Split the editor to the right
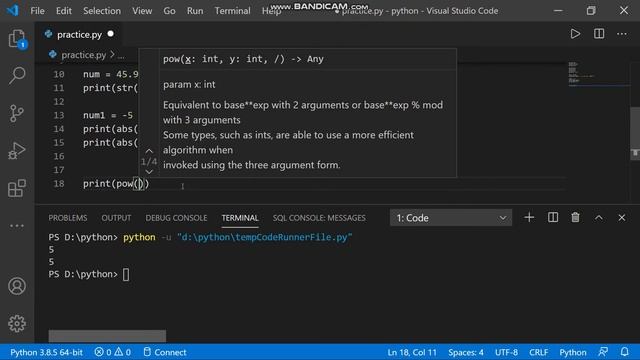This screenshot has height=360, width=640. pyautogui.click(x=599, y=34)
